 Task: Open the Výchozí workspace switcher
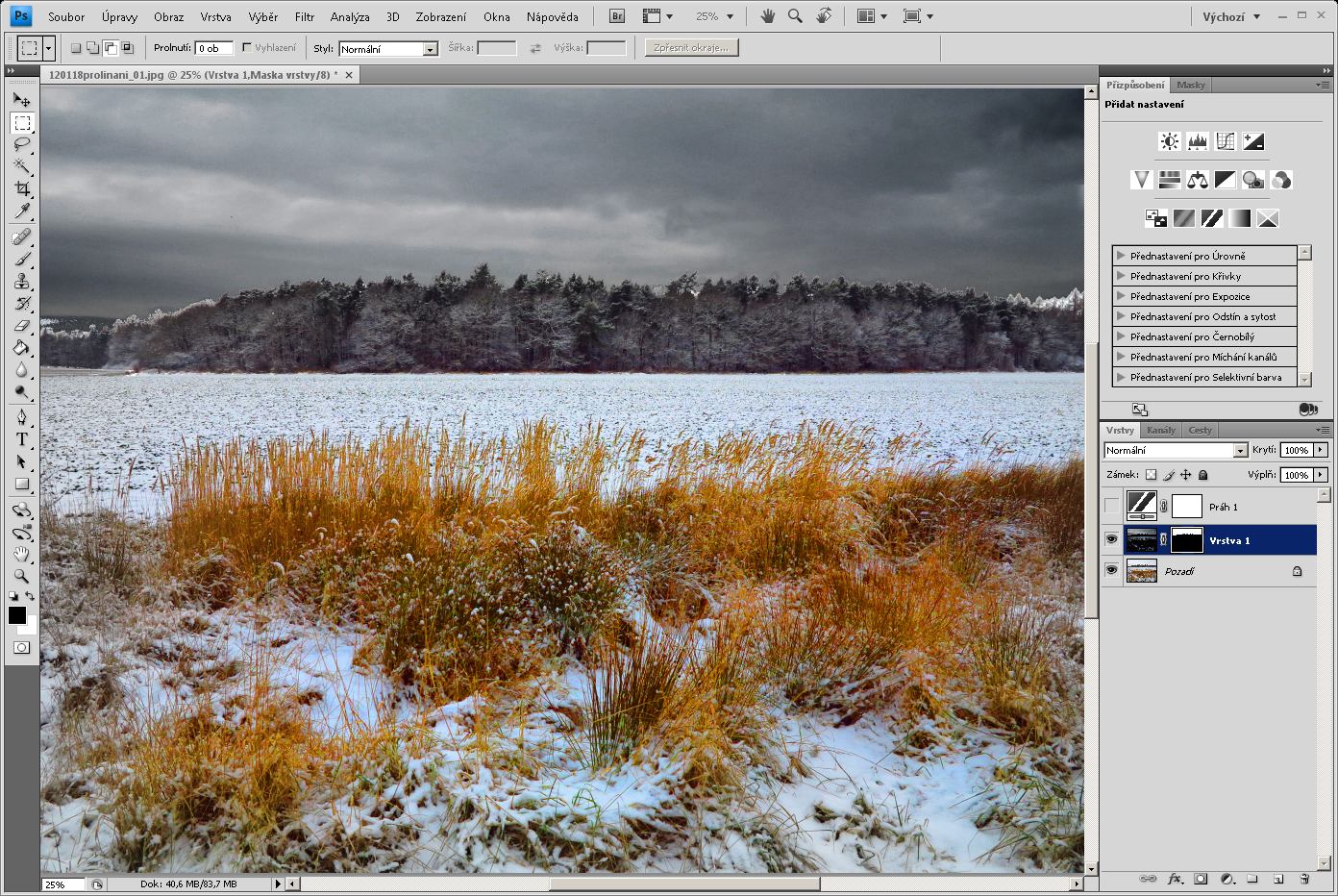point(1230,16)
